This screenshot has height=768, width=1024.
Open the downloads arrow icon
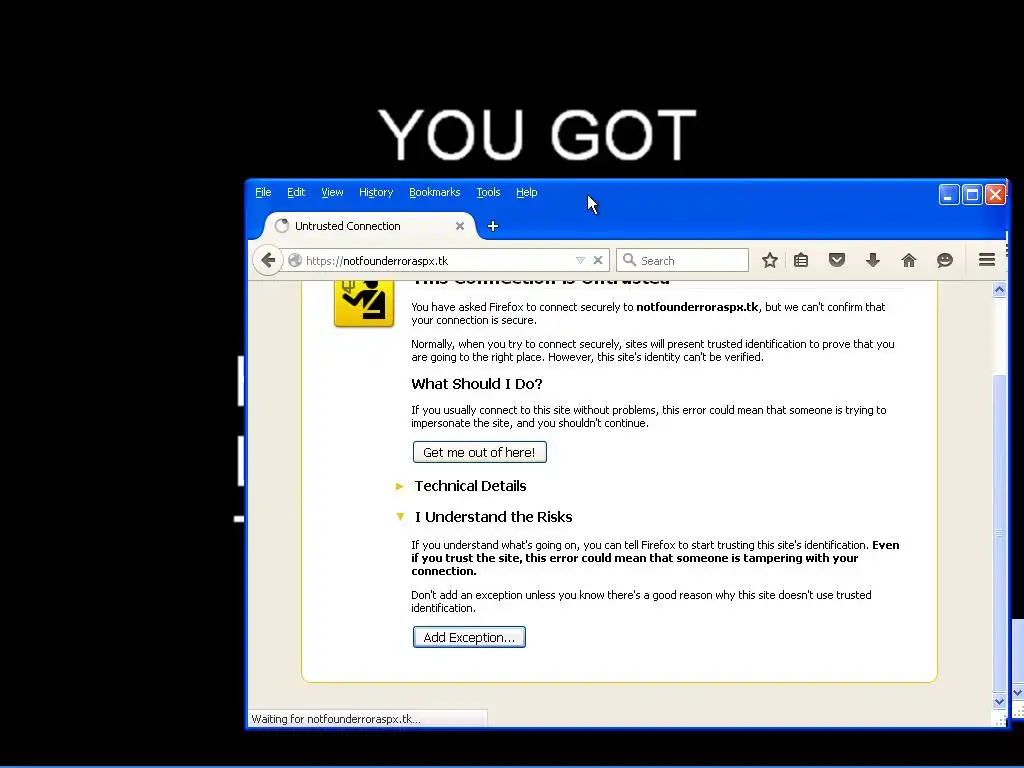(x=872, y=261)
